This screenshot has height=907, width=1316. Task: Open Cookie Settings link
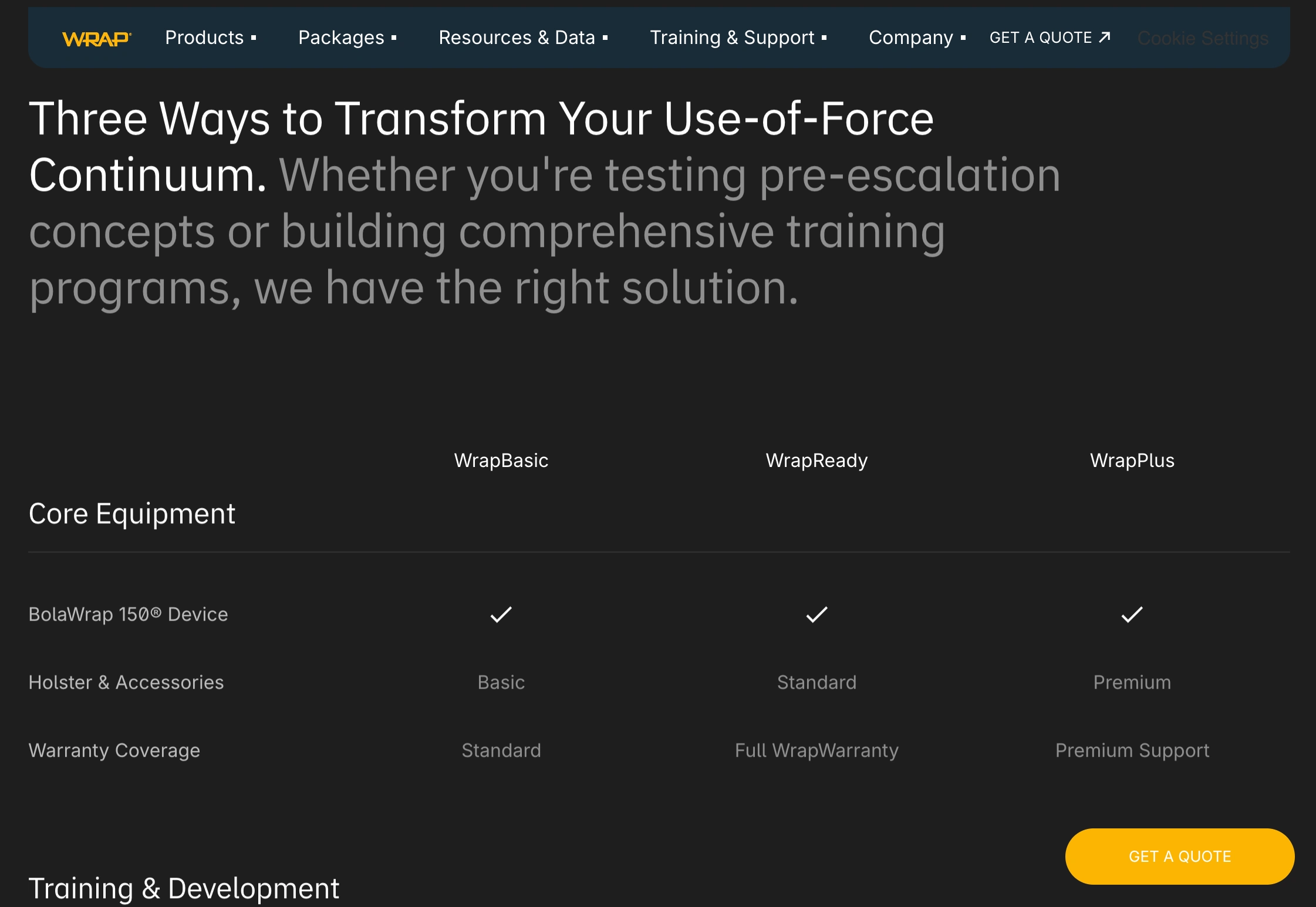pyautogui.click(x=1203, y=38)
